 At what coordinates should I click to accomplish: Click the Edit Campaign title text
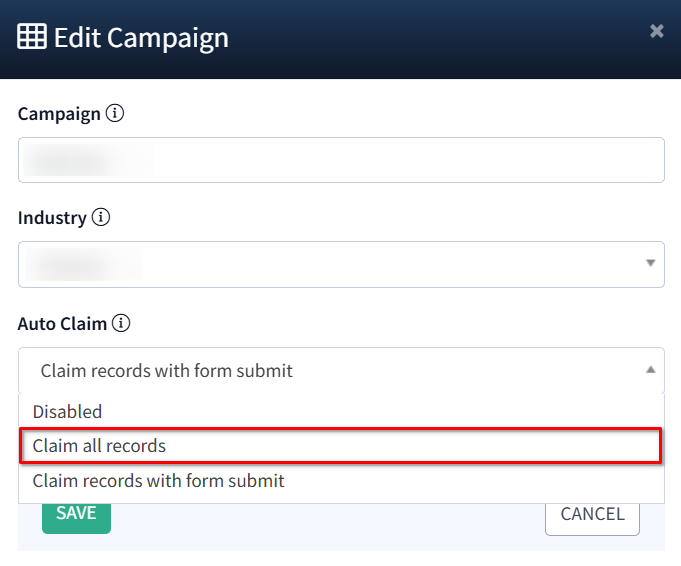141,38
